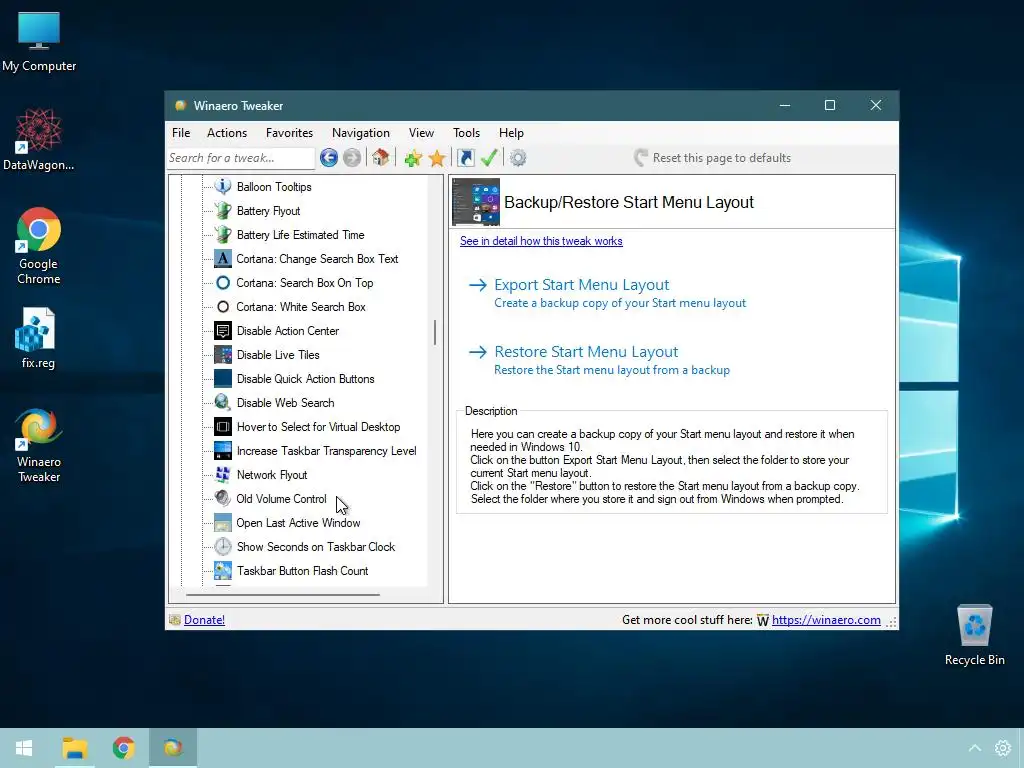This screenshot has height=768, width=1024.
Task: Click the Cortana White Search Box icon
Action: pos(223,306)
